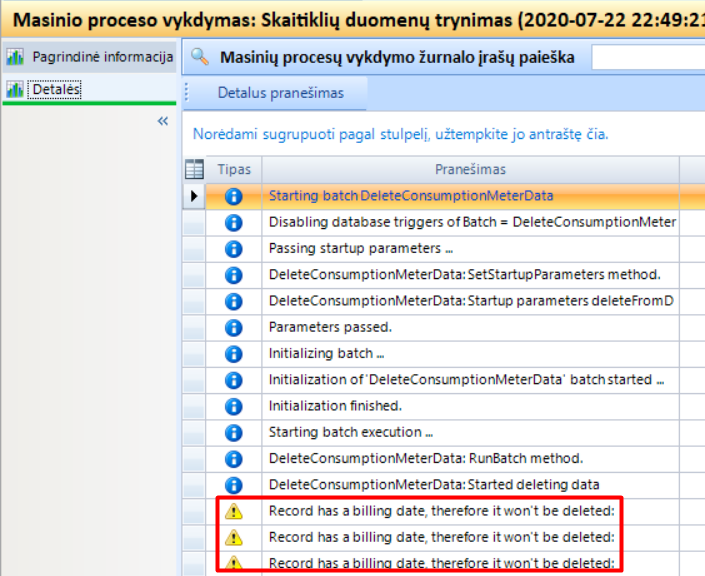This screenshot has height=576, width=705.
Task: Sort by the Pranešimas column header
Action: coord(470,169)
